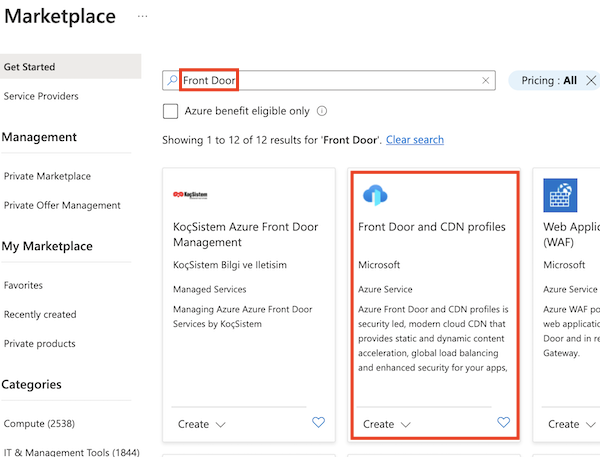Open Service Providers section

41,96
